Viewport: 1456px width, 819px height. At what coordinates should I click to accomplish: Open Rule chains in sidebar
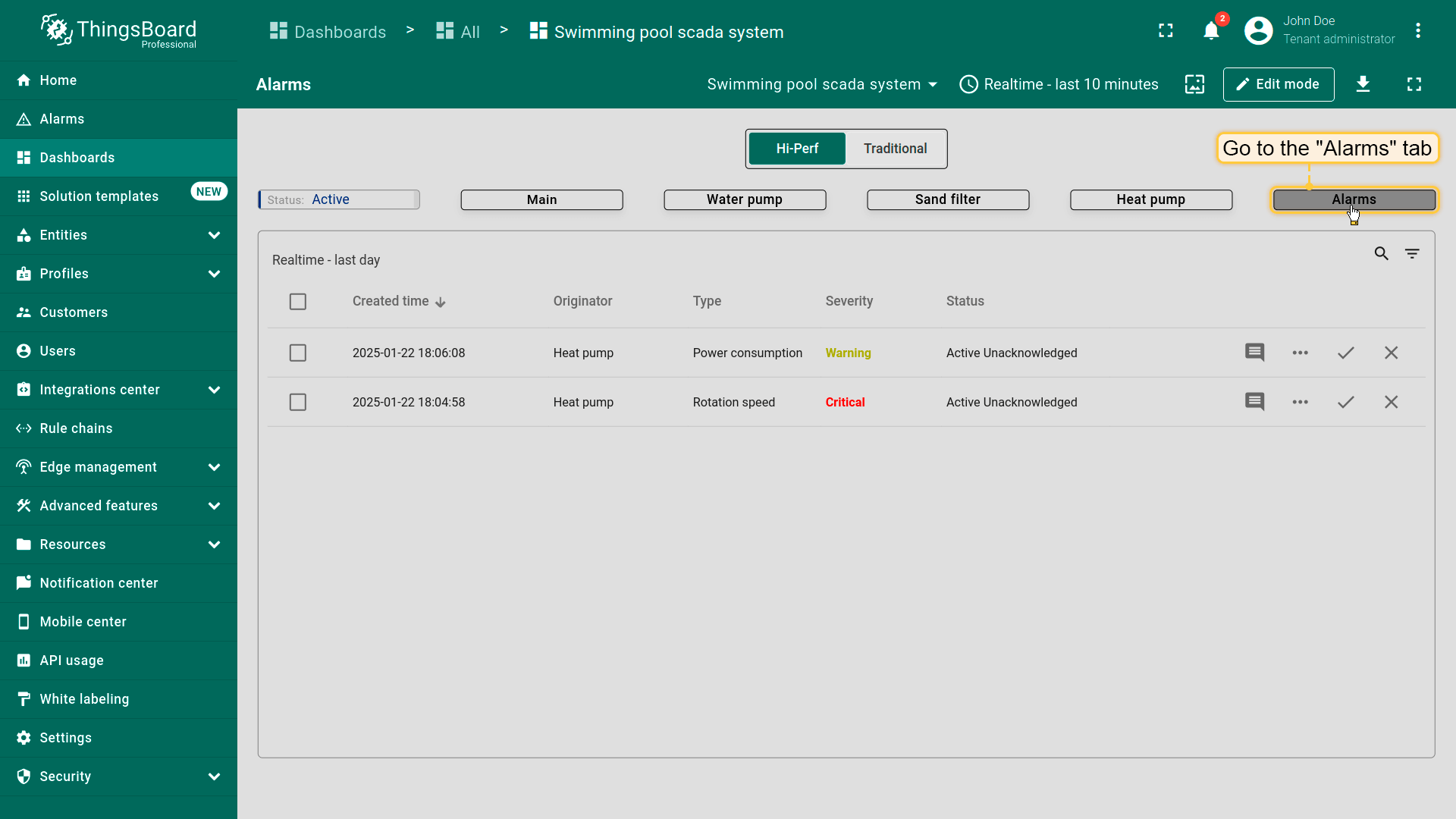[76, 428]
